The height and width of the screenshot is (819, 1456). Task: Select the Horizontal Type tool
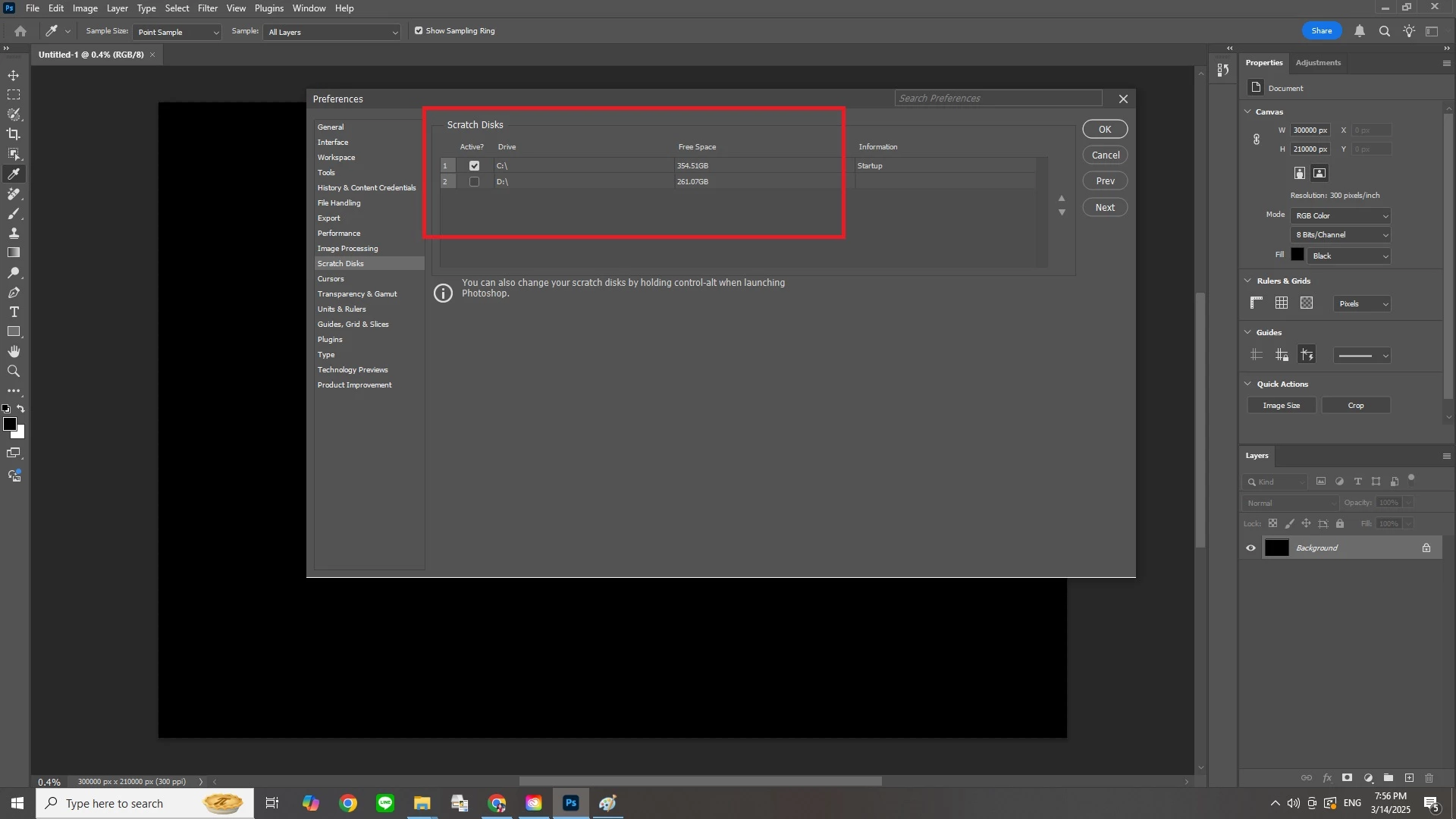[x=14, y=312]
